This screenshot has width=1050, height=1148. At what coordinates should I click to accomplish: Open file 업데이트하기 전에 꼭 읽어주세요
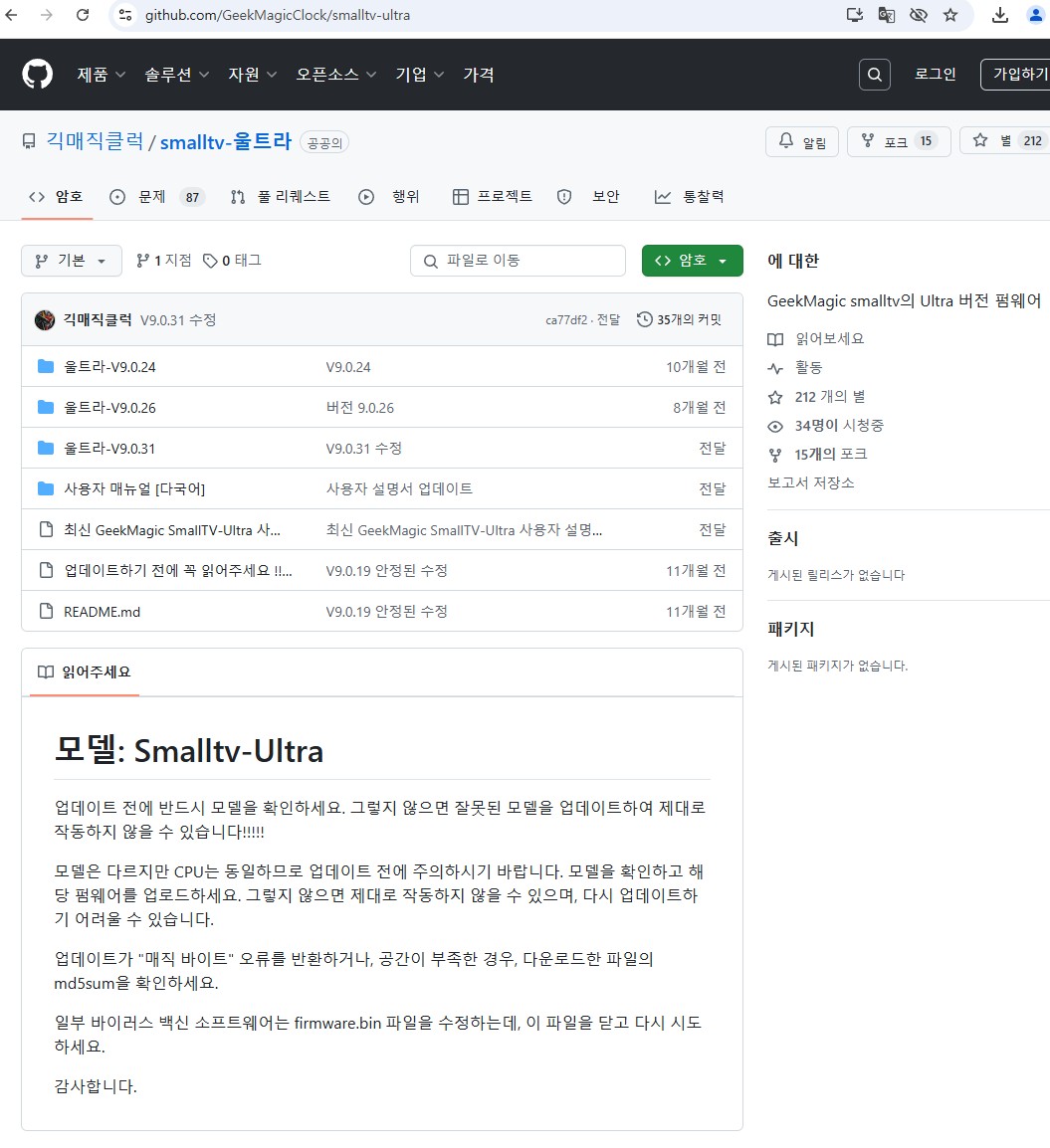(x=178, y=570)
